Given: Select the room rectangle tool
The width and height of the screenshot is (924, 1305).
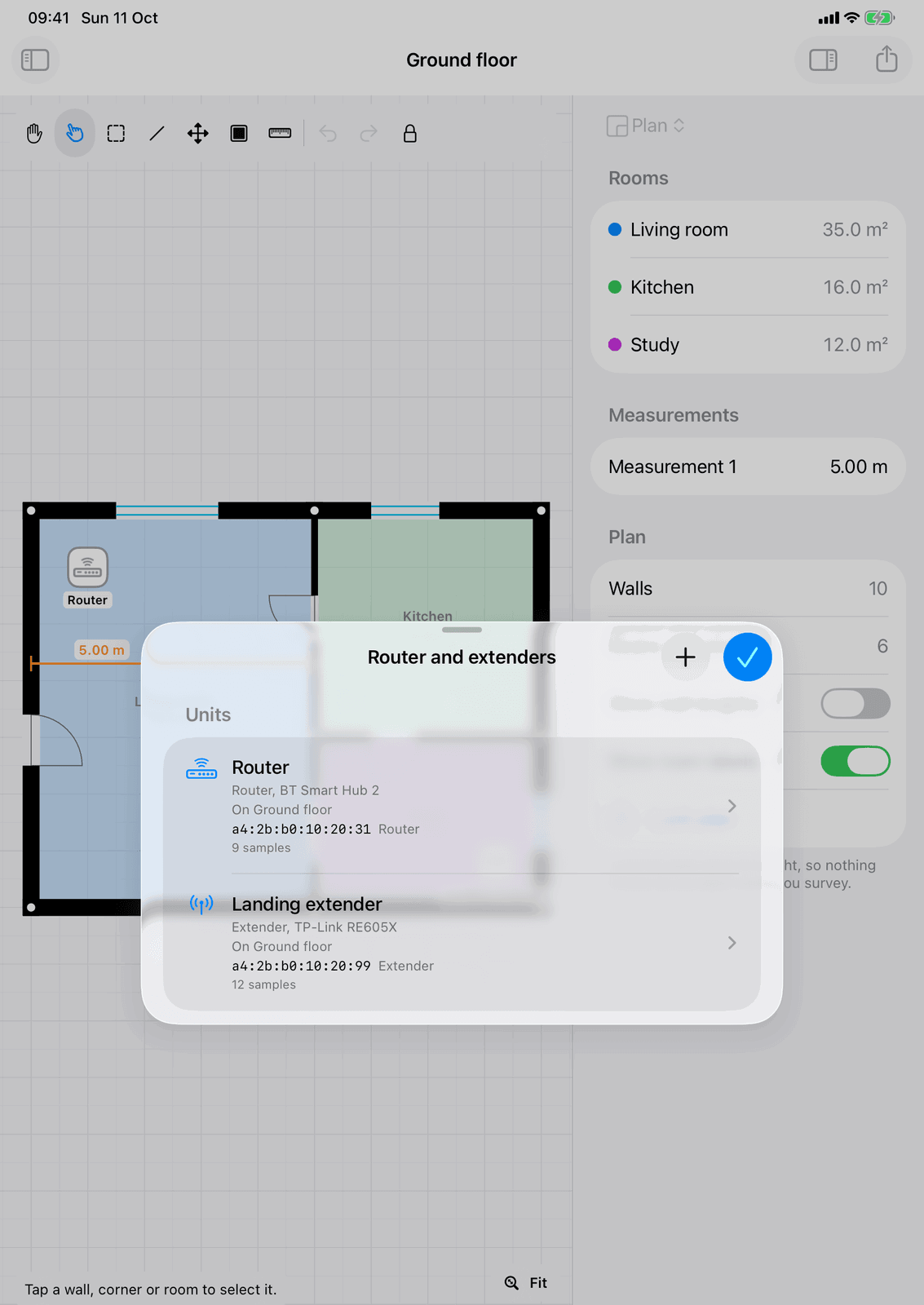Looking at the screenshot, I should [x=239, y=133].
